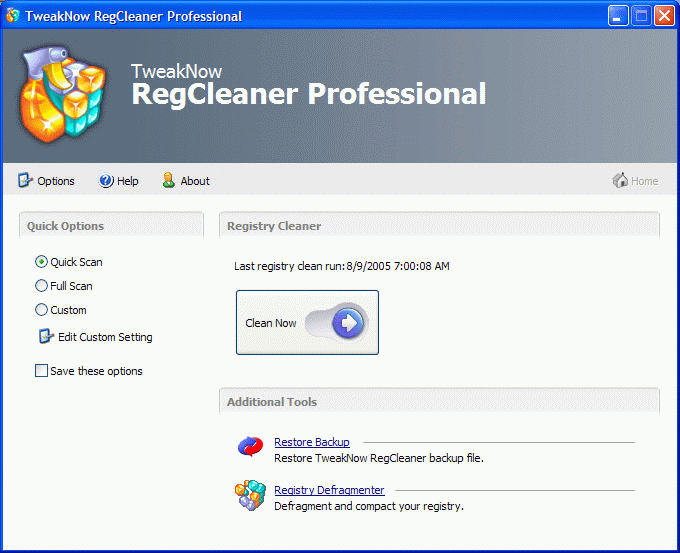Enable the Save these options checkbox
This screenshot has height=553, width=680.
tap(41, 370)
